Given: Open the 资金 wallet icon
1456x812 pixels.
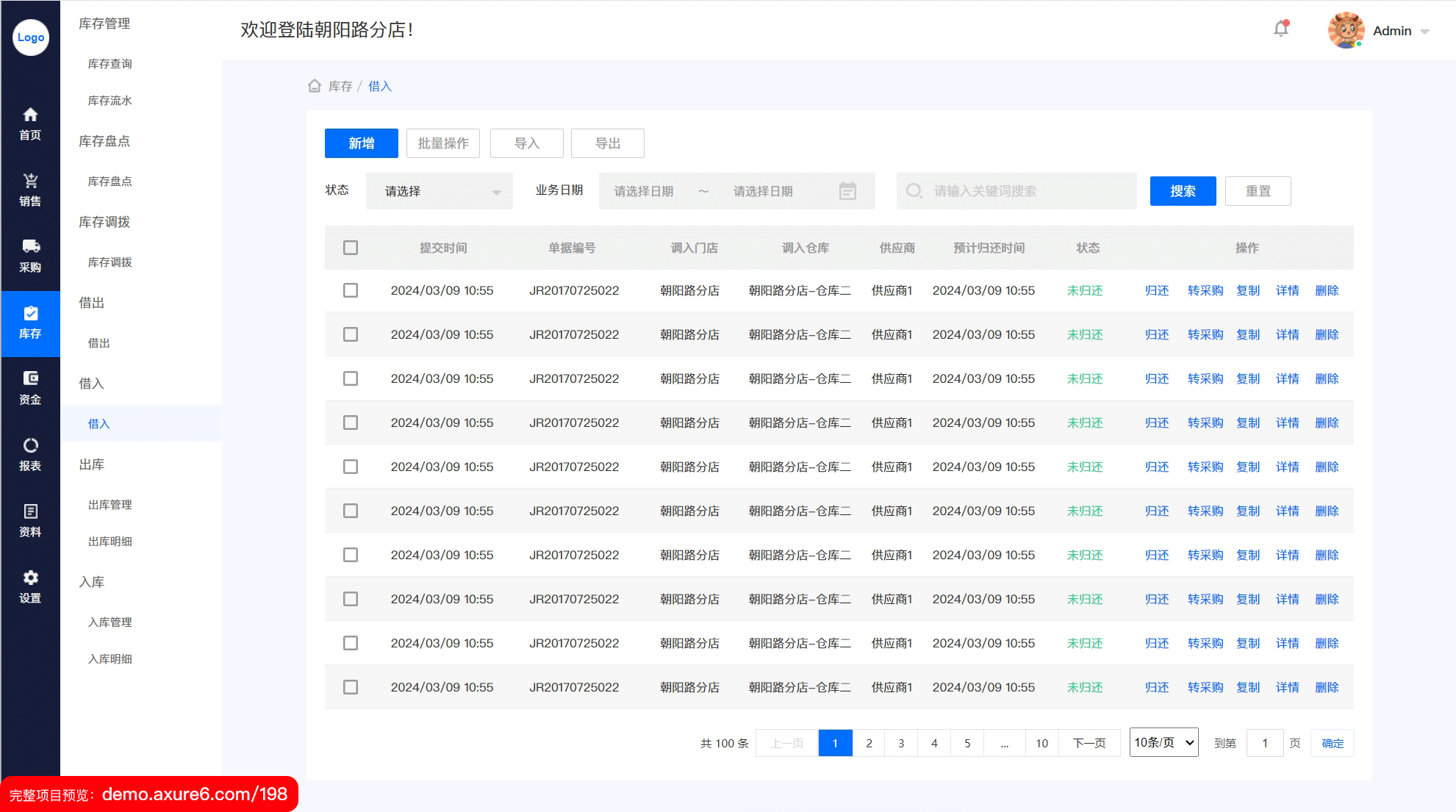Looking at the screenshot, I should [x=30, y=378].
